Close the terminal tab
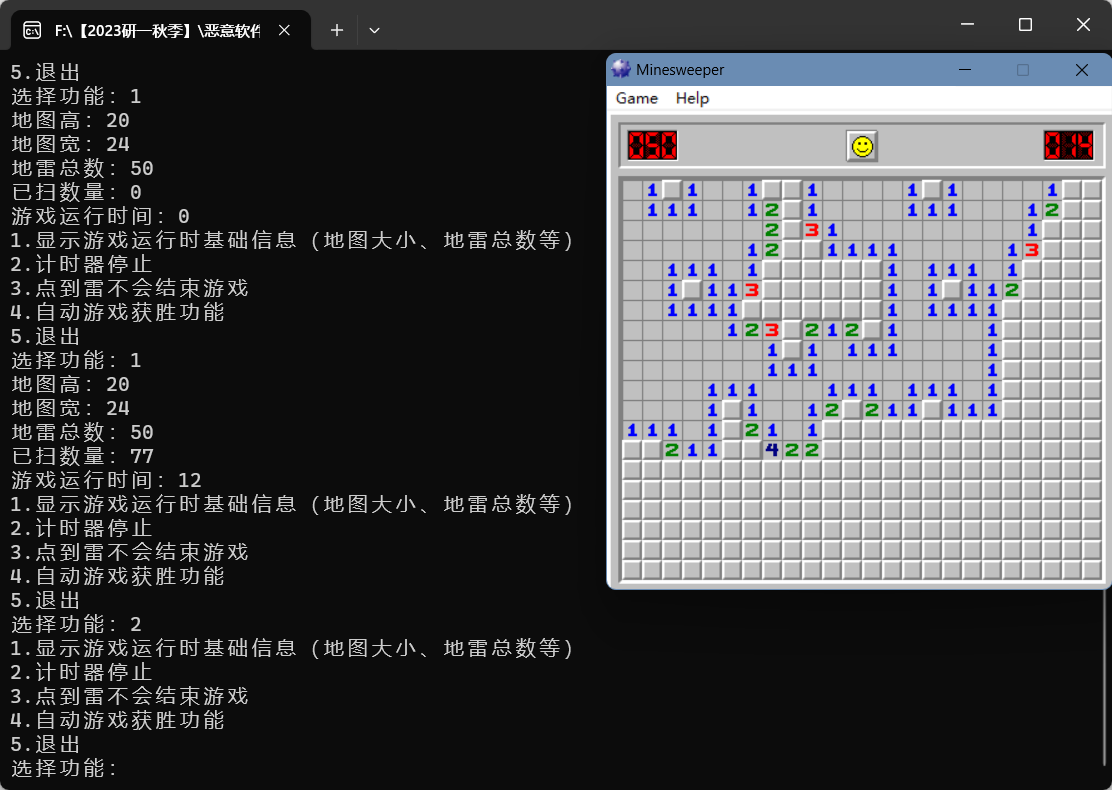1112x790 pixels. pos(284,30)
